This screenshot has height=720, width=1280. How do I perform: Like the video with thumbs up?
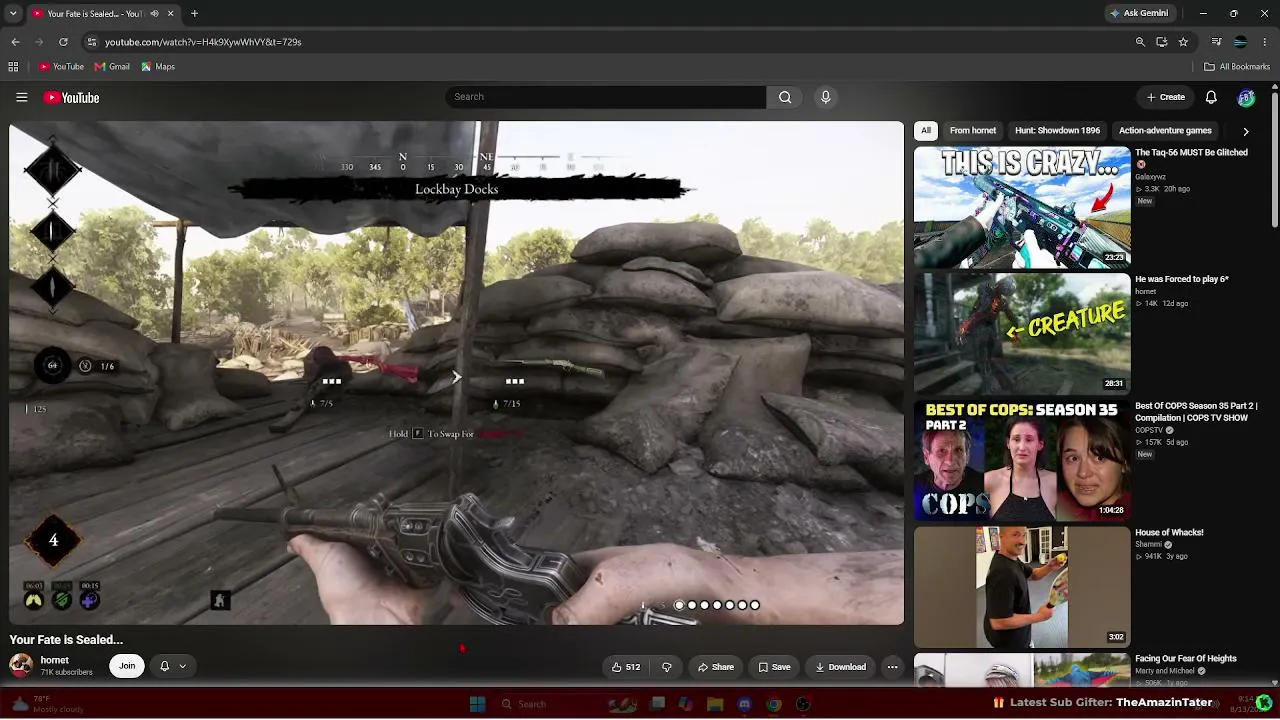point(626,667)
